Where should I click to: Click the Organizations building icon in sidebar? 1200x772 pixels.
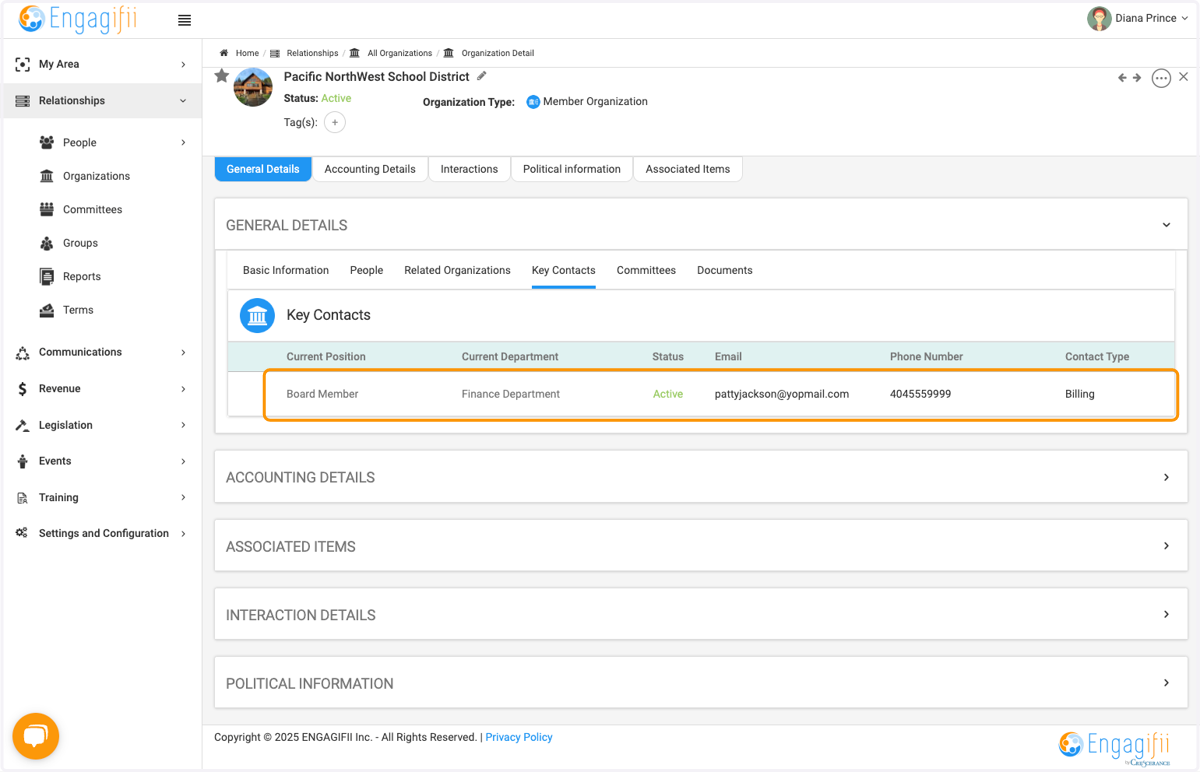(47, 176)
